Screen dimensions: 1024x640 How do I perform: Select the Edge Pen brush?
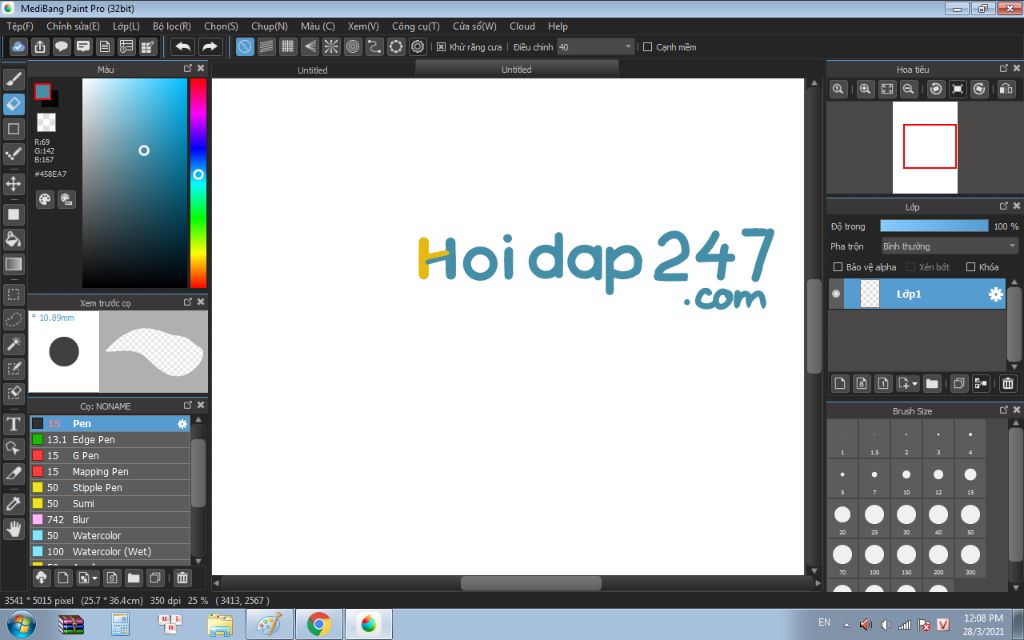[110, 440]
